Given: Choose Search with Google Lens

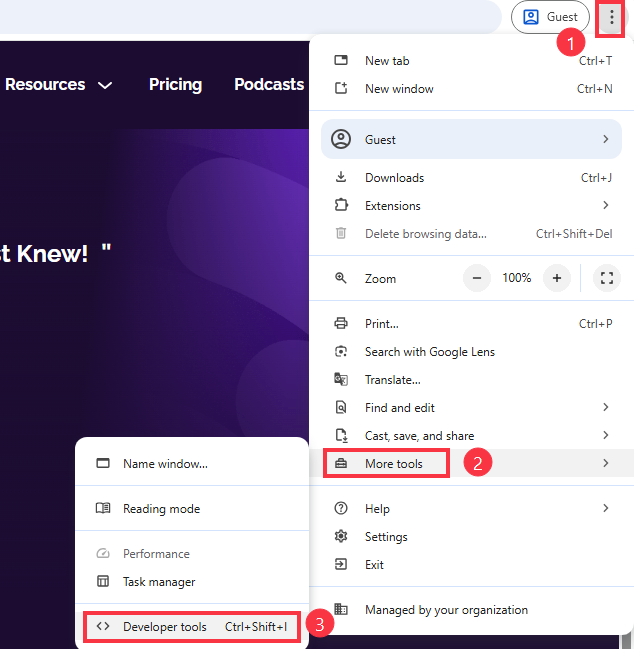Looking at the screenshot, I should point(472,352).
